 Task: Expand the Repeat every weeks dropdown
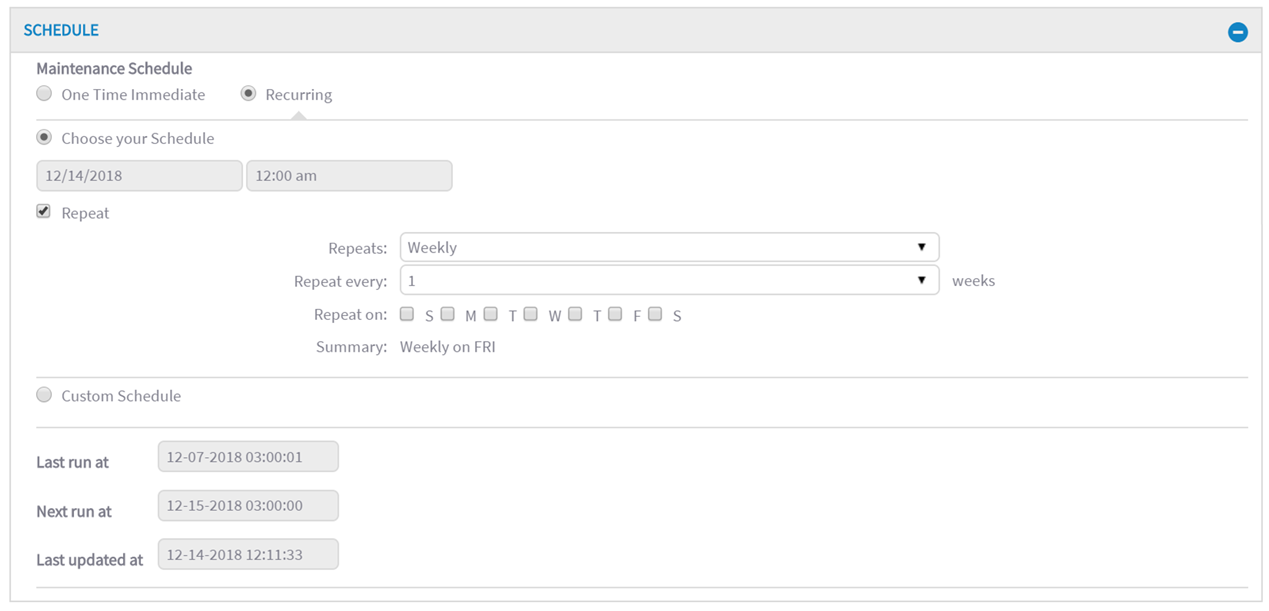(x=669, y=280)
